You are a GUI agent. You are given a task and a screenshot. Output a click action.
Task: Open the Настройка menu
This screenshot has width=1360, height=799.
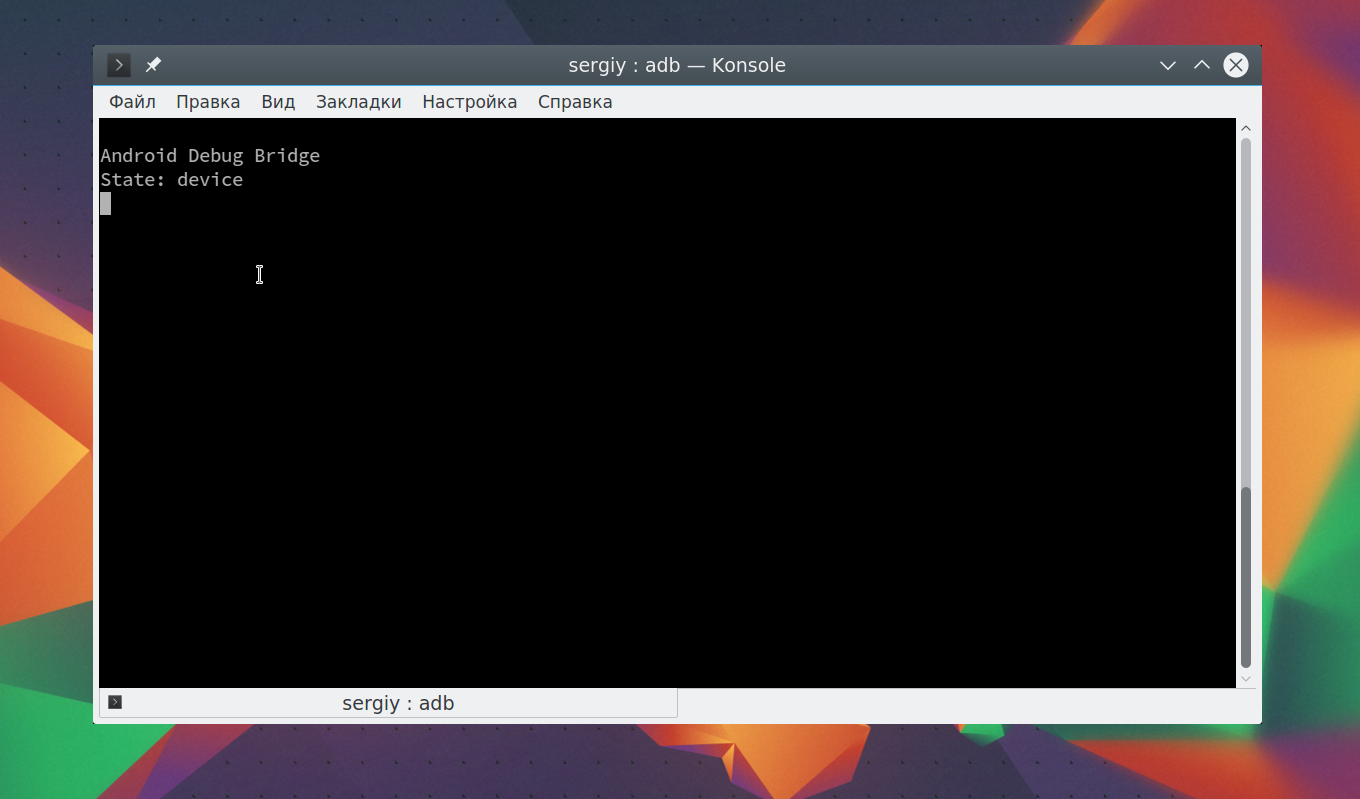469,102
